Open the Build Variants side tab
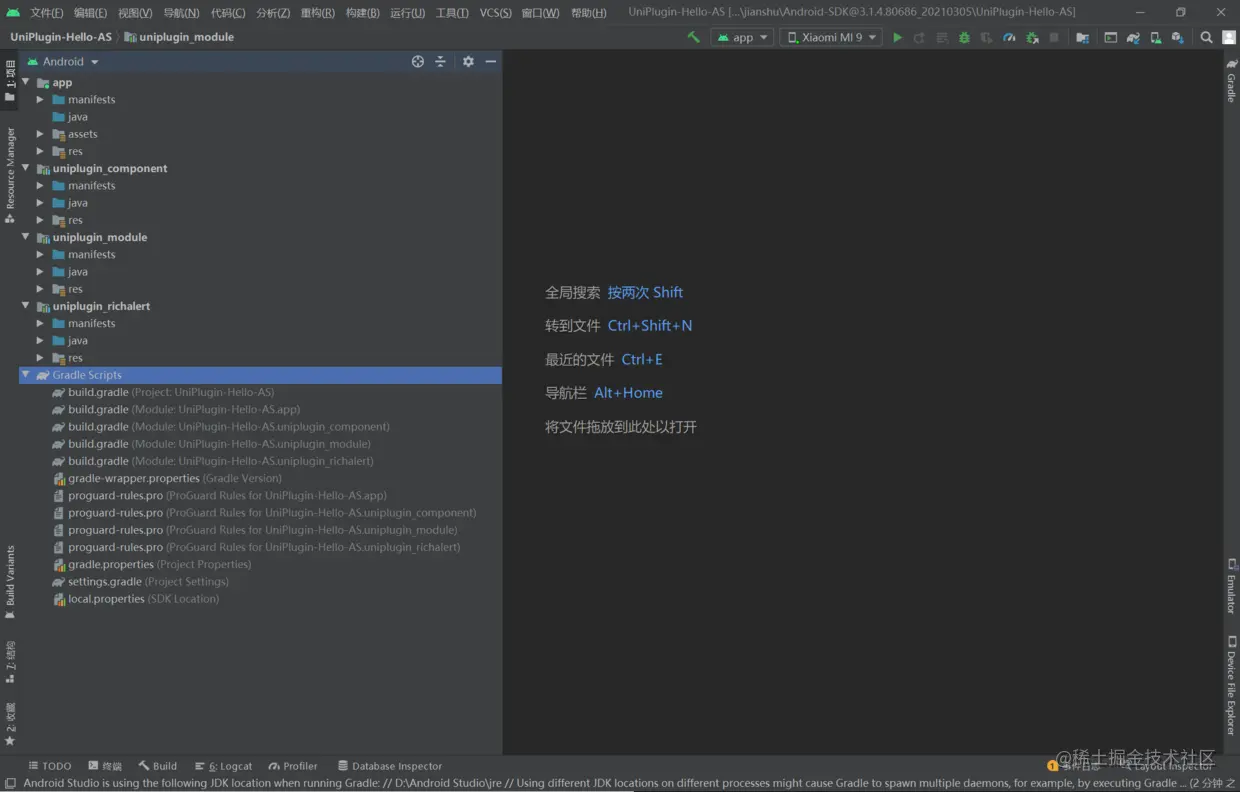The image size is (1240, 792). [x=10, y=582]
